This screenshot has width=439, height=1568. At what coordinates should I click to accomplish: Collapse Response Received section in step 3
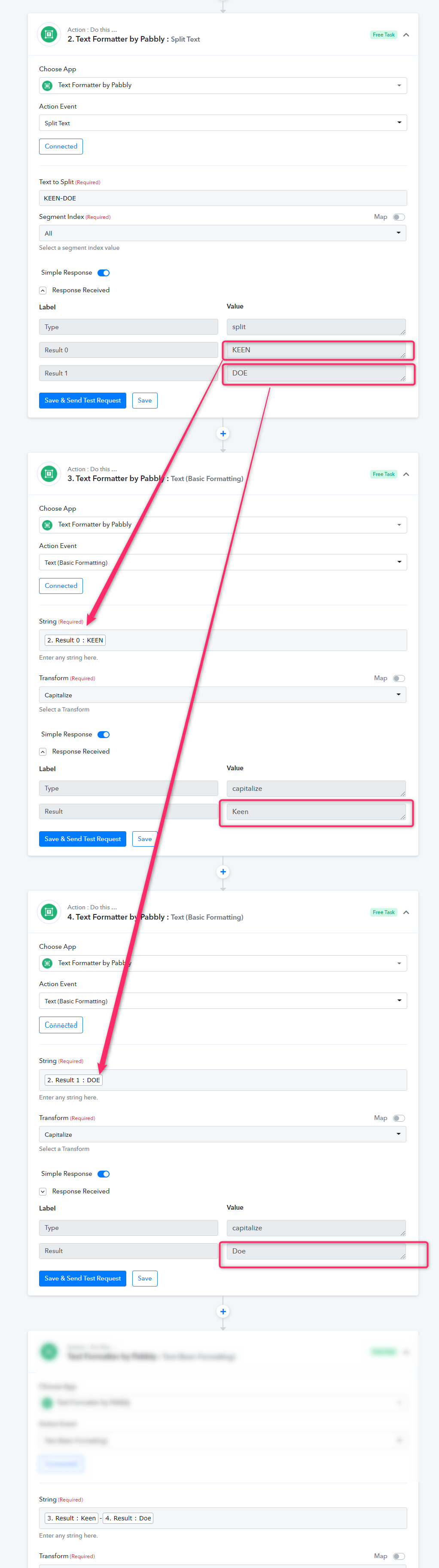click(x=43, y=752)
